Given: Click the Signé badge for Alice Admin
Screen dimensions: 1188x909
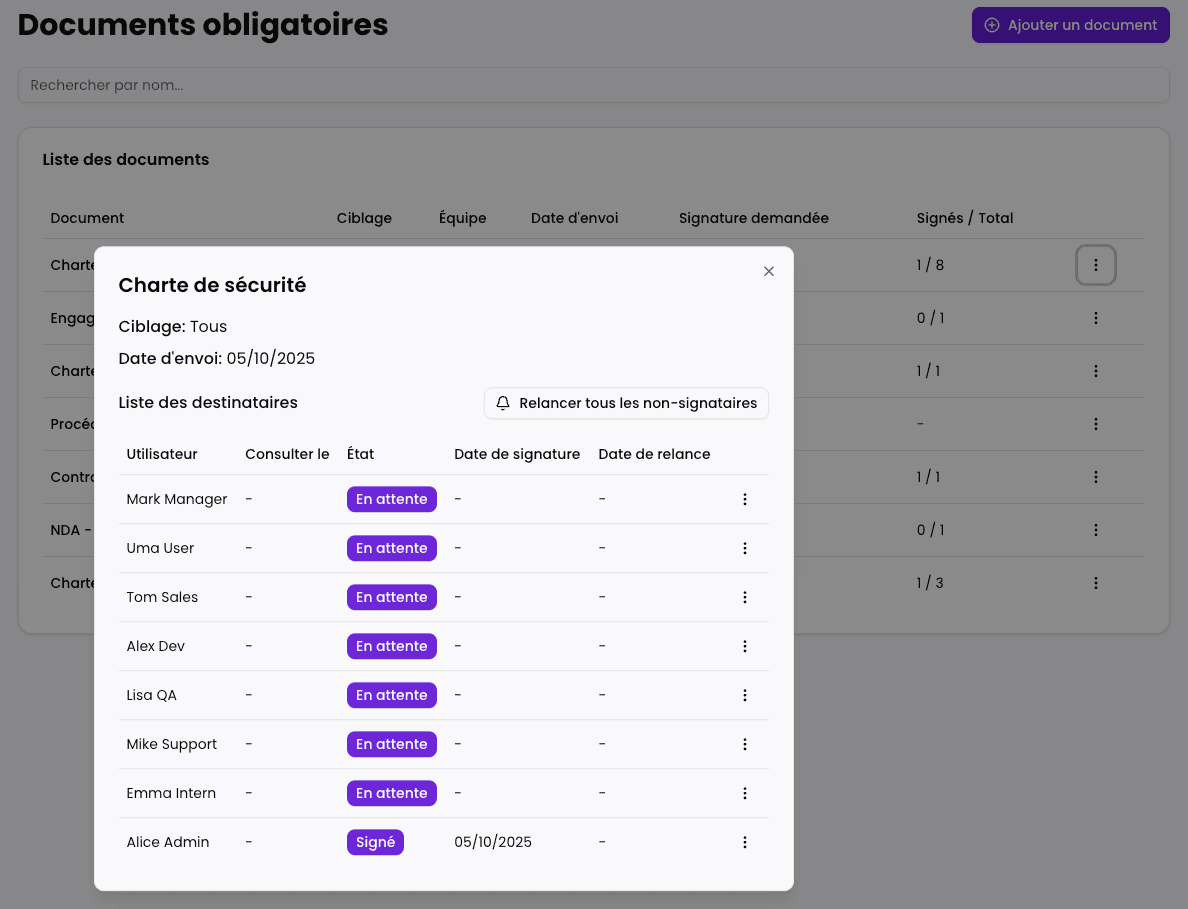Looking at the screenshot, I should [375, 842].
